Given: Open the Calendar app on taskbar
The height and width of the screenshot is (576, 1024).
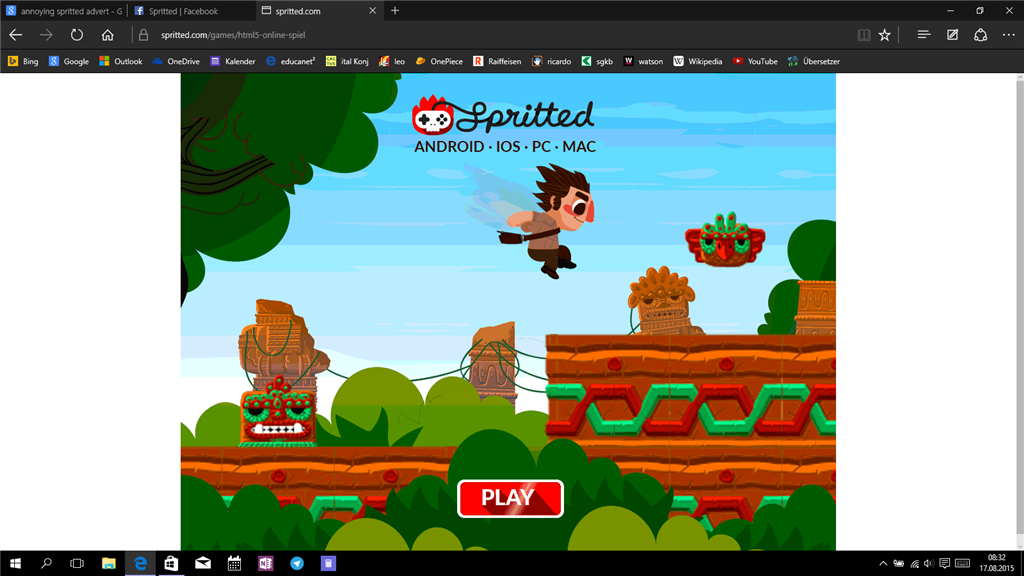Looking at the screenshot, I should coord(234,563).
